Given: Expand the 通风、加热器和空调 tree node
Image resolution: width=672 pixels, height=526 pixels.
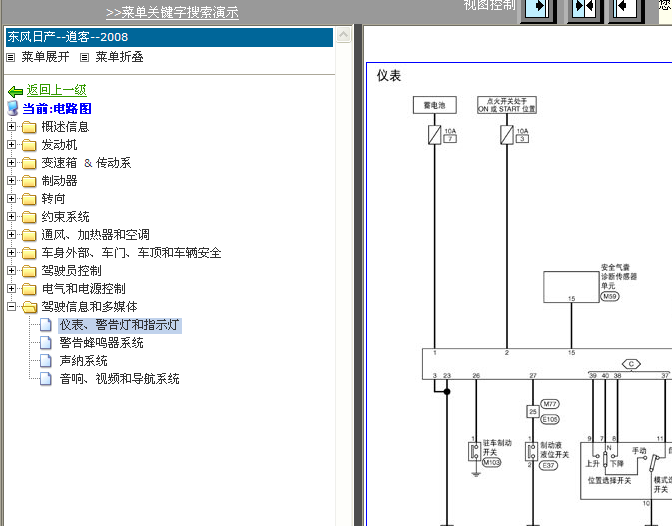Looking at the screenshot, I should click(x=12, y=235).
